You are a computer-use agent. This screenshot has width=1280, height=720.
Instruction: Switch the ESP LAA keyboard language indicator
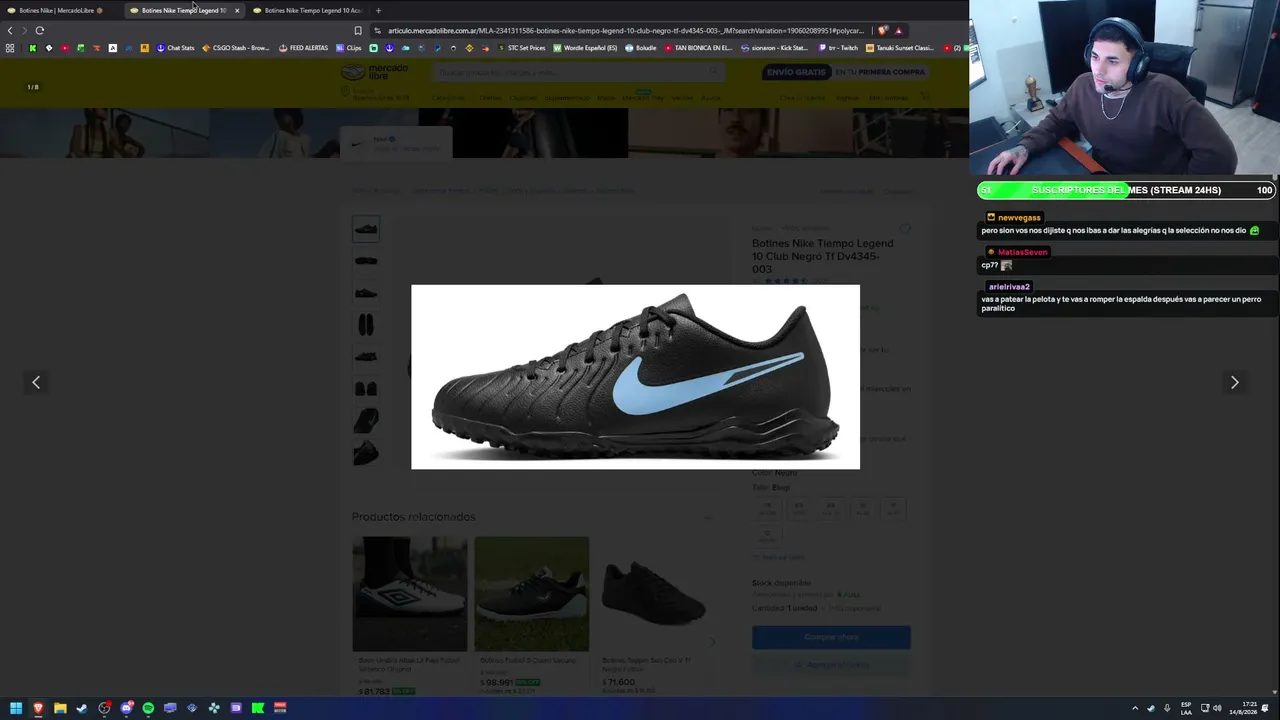(1186, 708)
